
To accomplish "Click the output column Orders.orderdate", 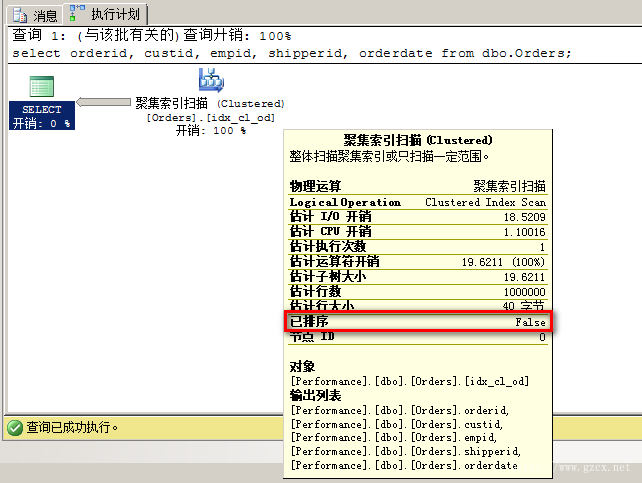I will click(x=404, y=465).
